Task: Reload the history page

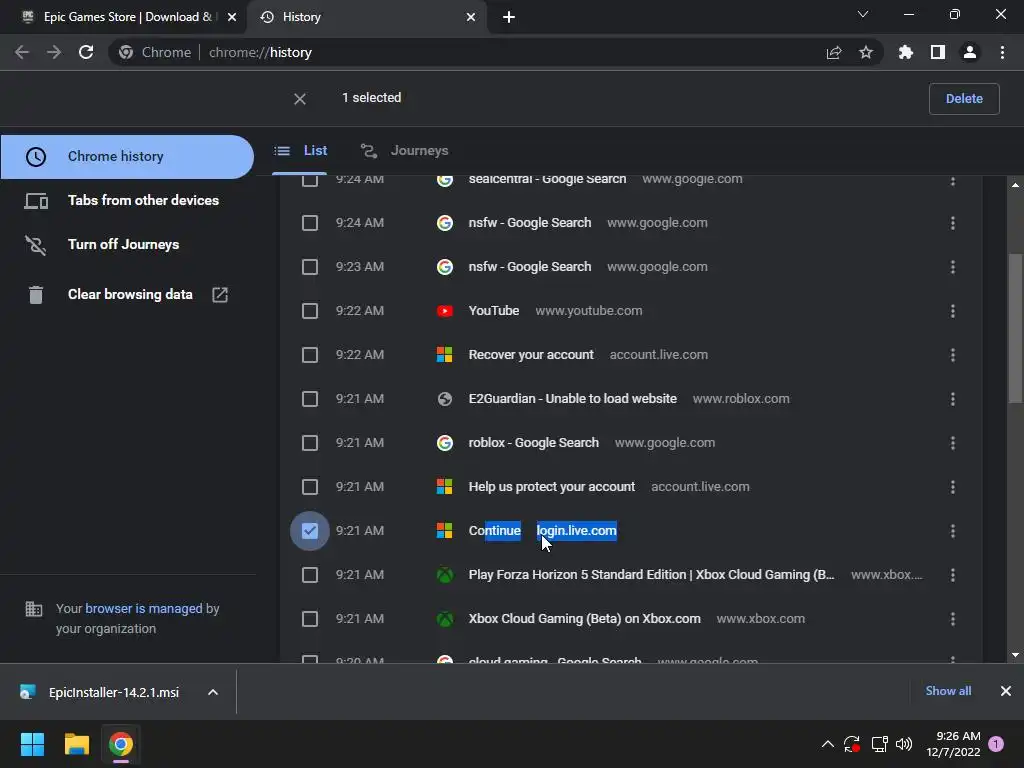Action: 86,52
